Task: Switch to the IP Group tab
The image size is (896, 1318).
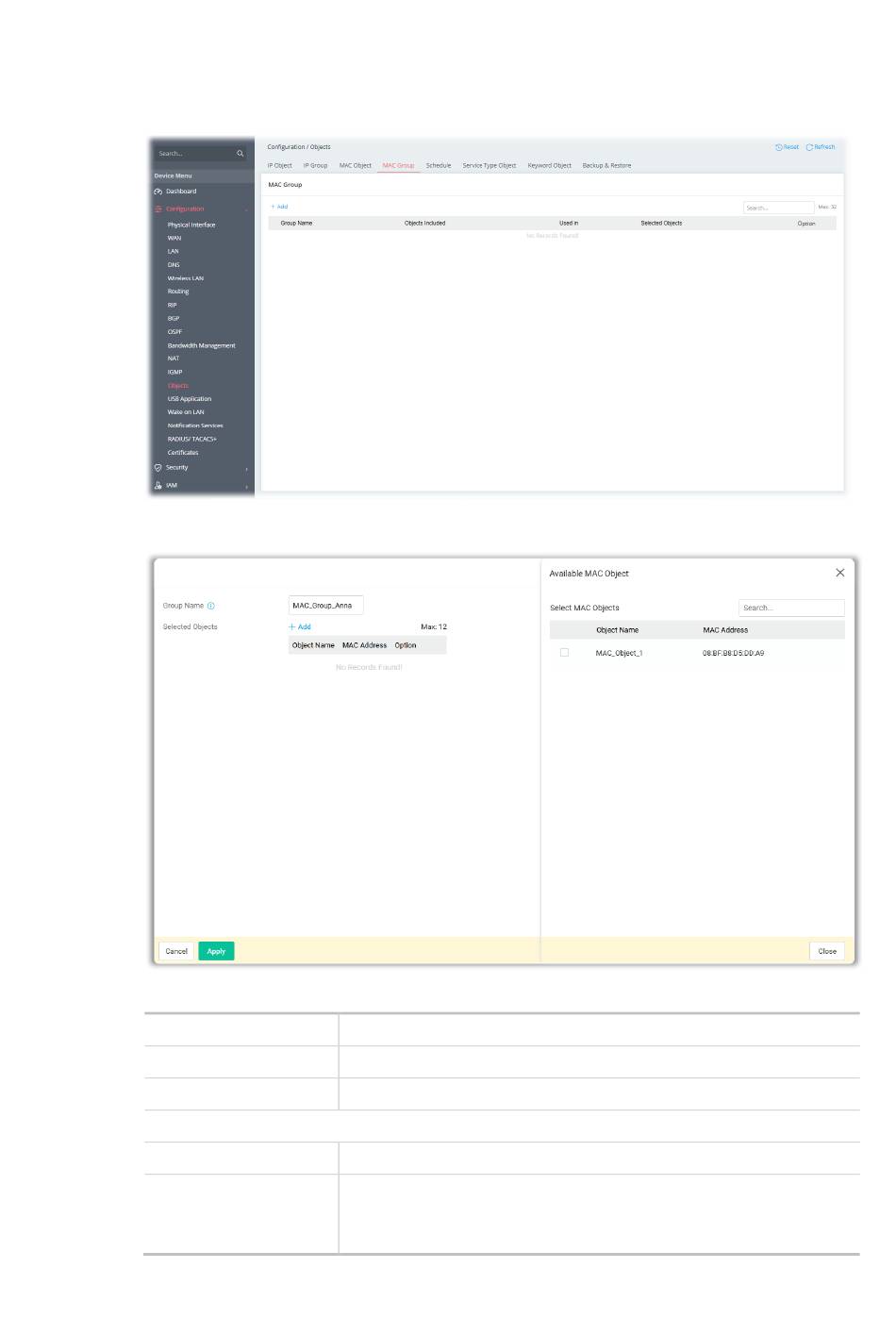Action: pyautogui.click(x=316, y=165)
